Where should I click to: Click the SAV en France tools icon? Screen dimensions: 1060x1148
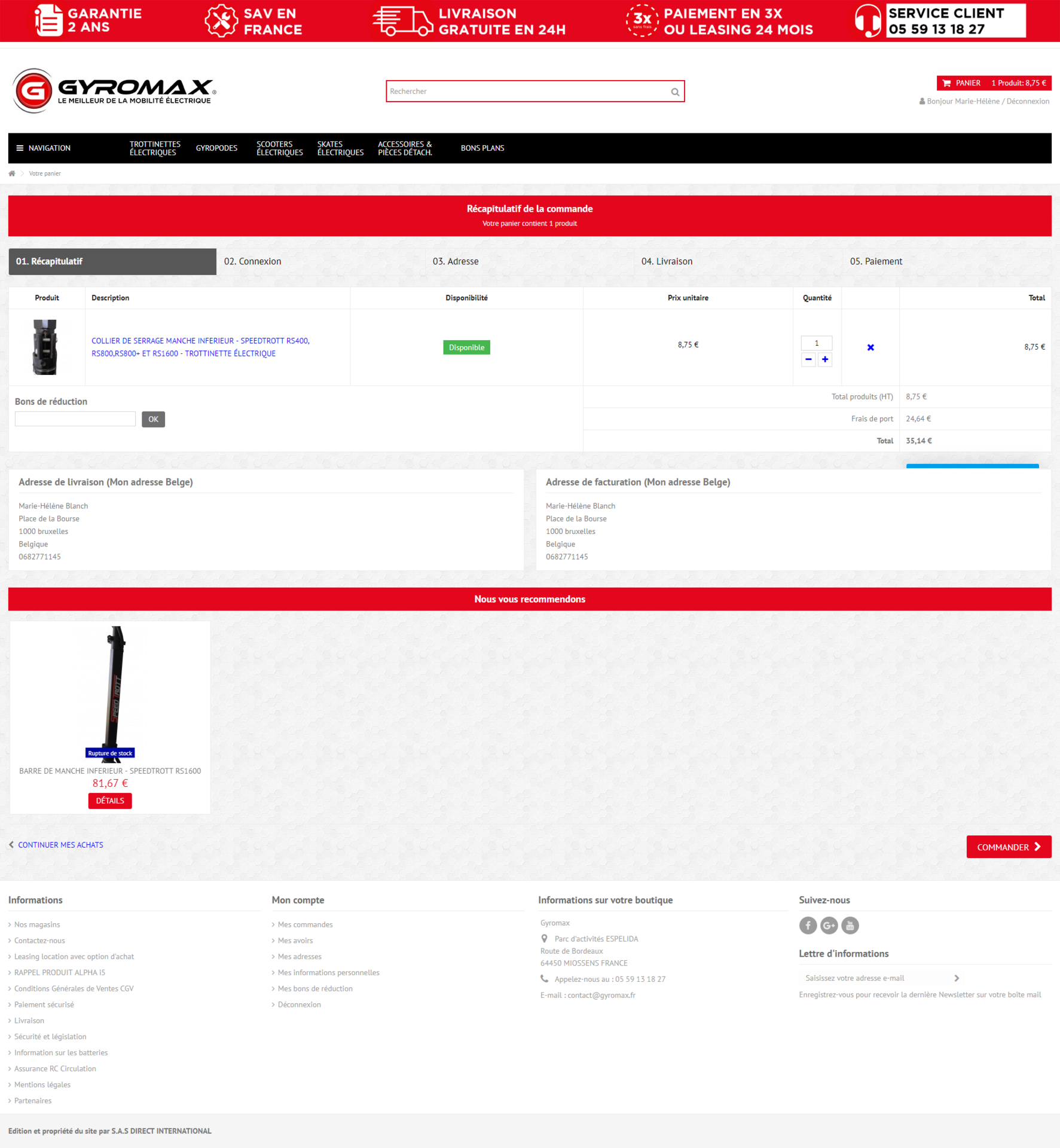coord(221,21)
